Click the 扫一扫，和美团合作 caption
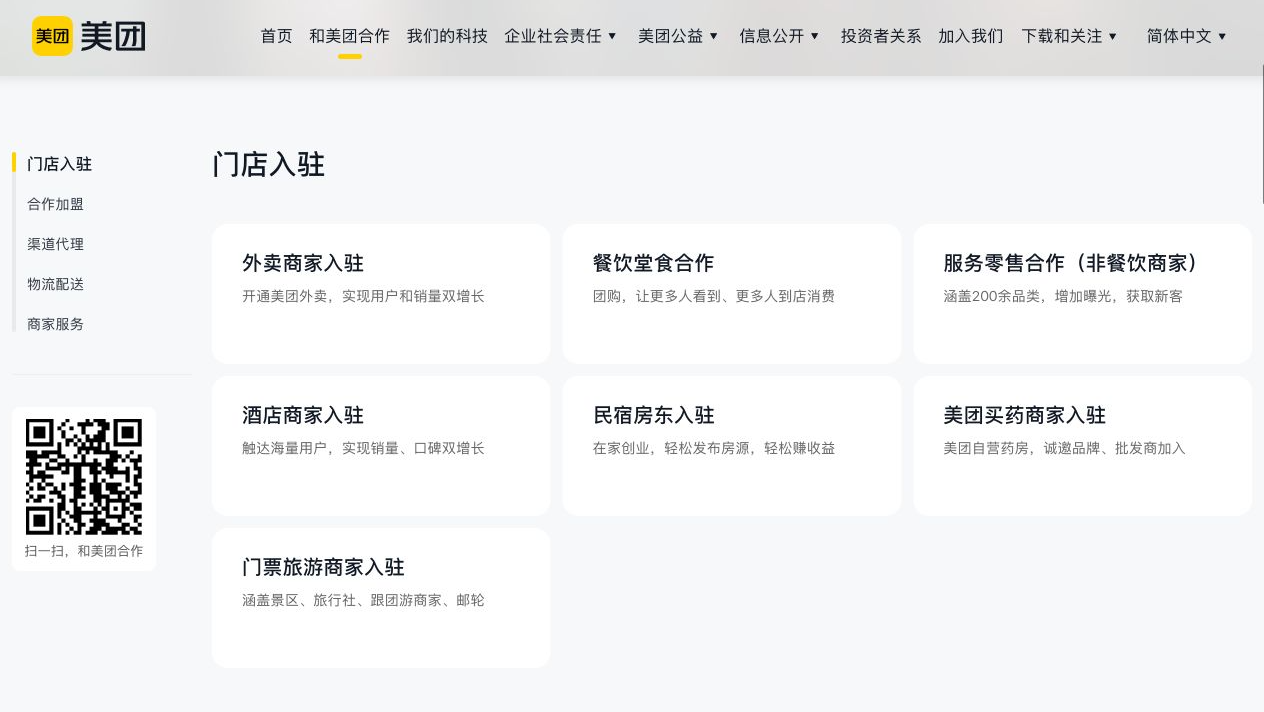This screenshot has height=712, width=1264. click(84, 551)
